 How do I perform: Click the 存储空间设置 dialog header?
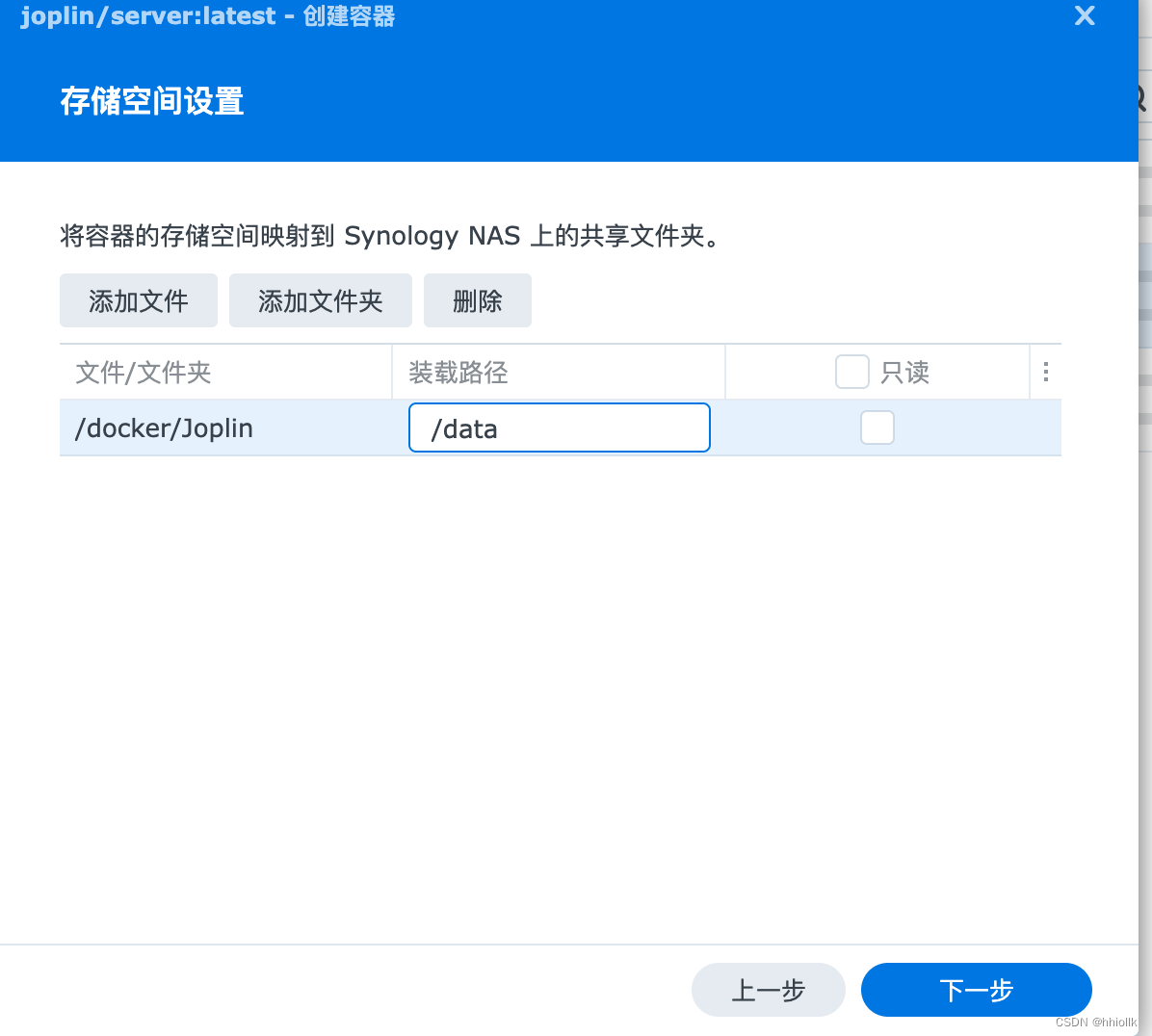coord(151,100)
